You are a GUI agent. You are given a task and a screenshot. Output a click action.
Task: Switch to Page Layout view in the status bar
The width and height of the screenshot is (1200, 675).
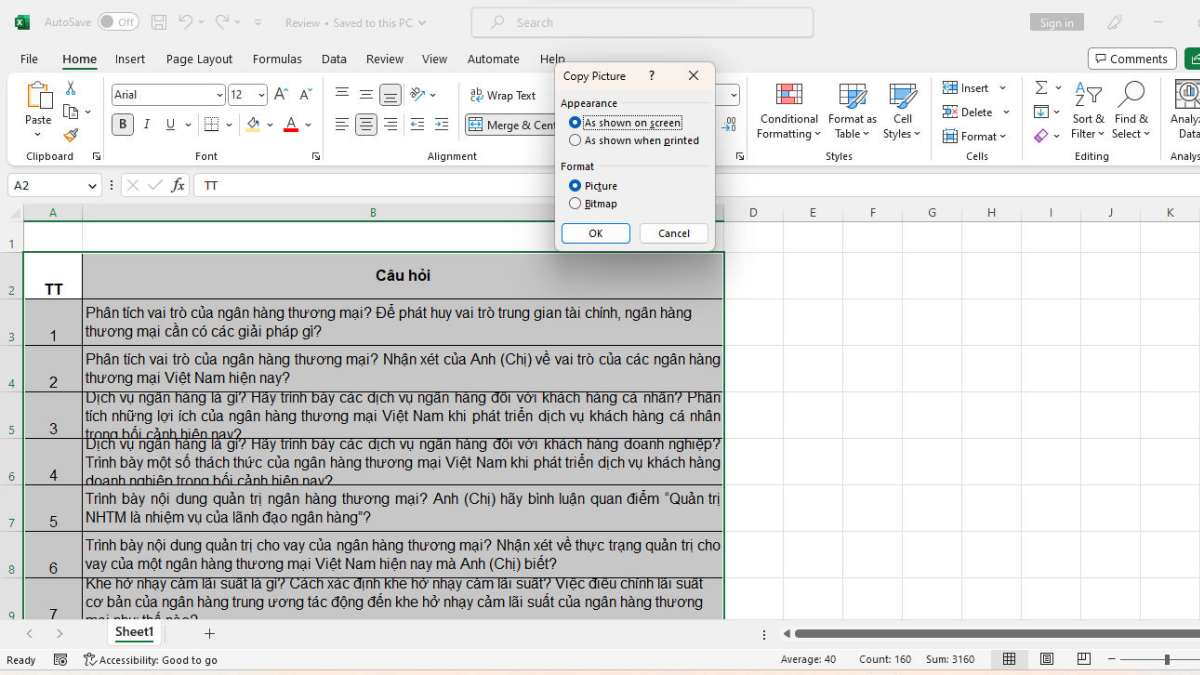[1046, 659]
